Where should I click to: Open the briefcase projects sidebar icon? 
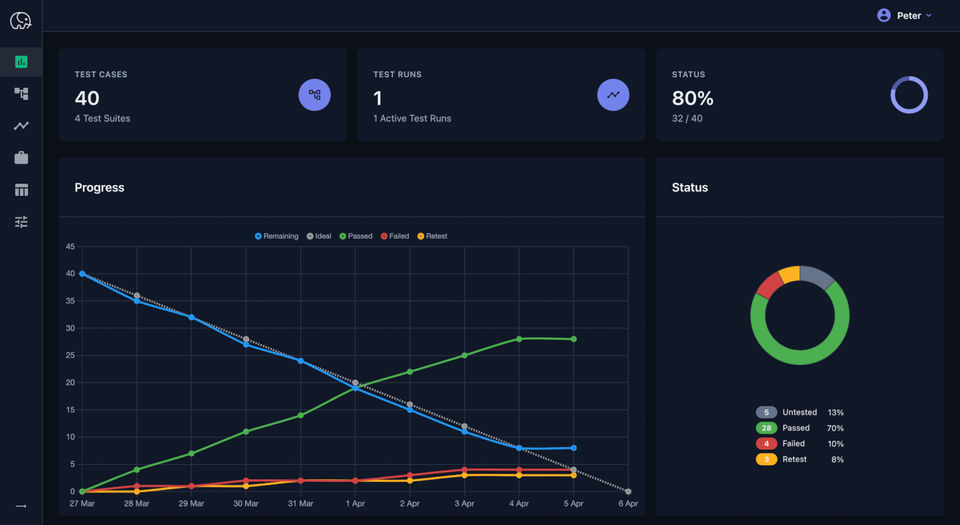(21, 158)
